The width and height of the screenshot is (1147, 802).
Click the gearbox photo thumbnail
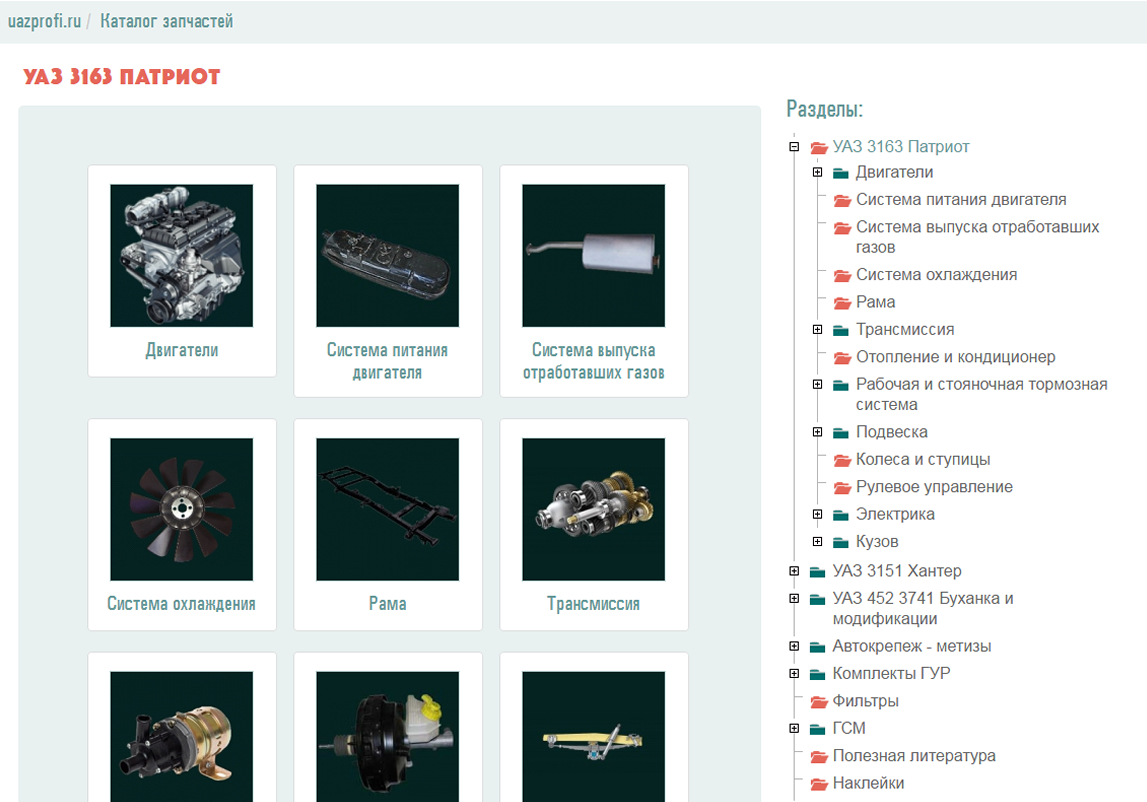coord(594,509)
